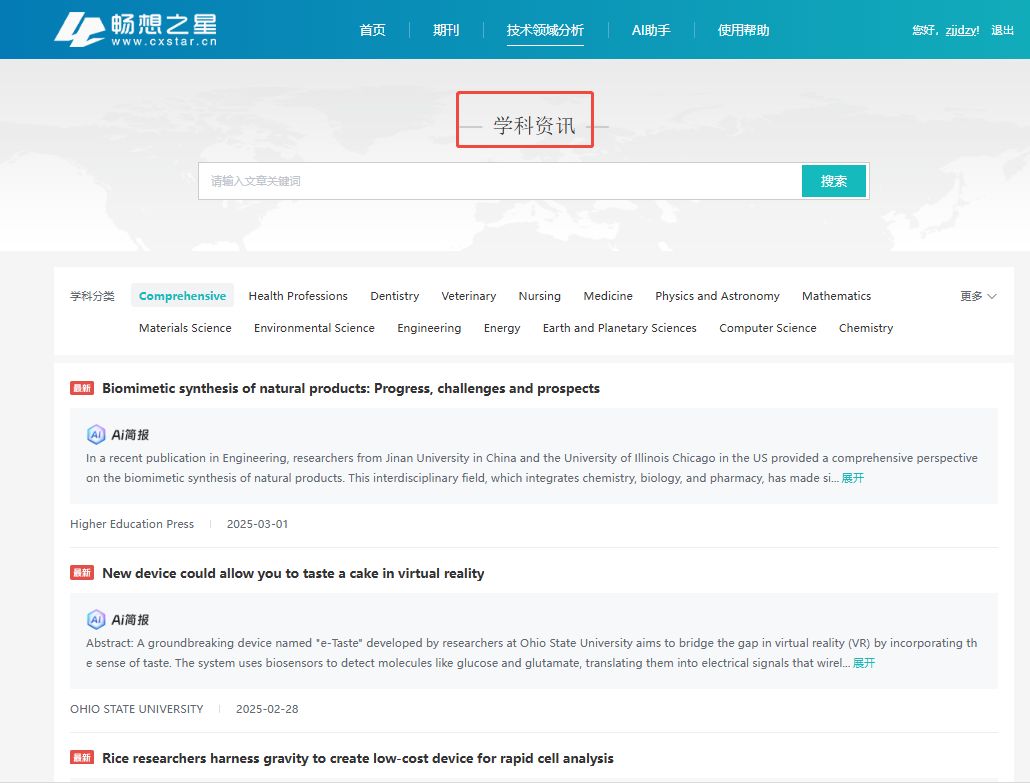This screenshot has width=1030, height=783.
Task: Go to the 期刊 navigation tab
Action: pos(446,30)
